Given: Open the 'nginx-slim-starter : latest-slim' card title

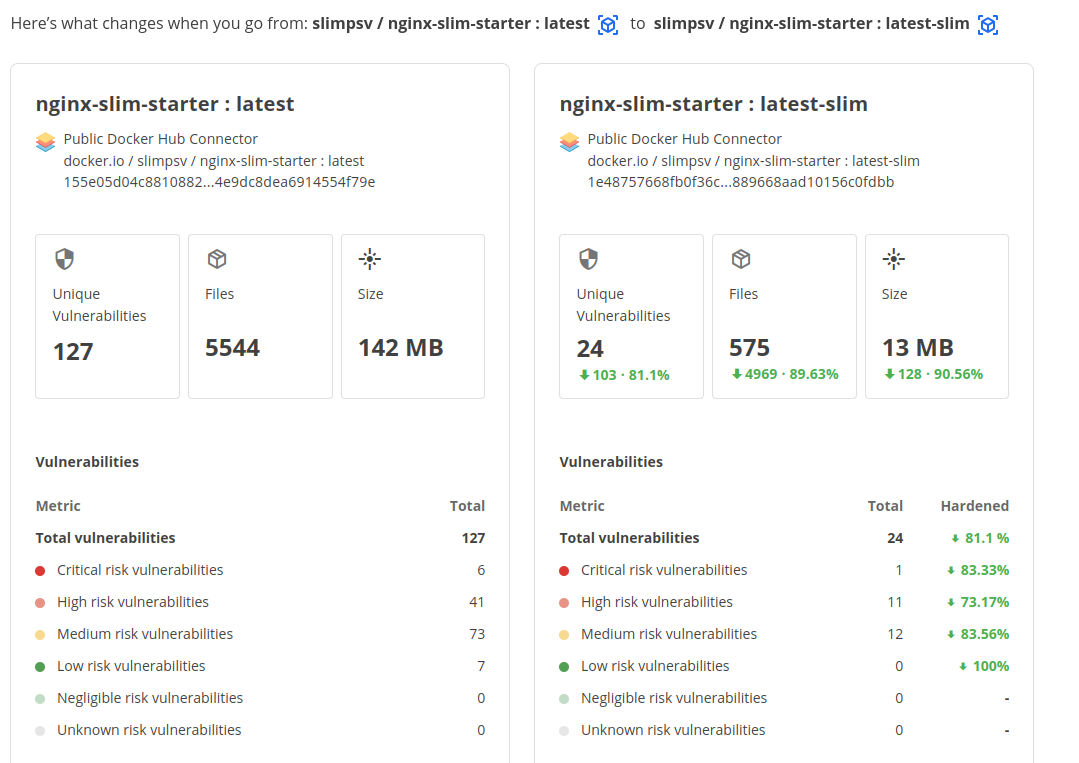Looking at the screenshot, I should pos(713,104).
